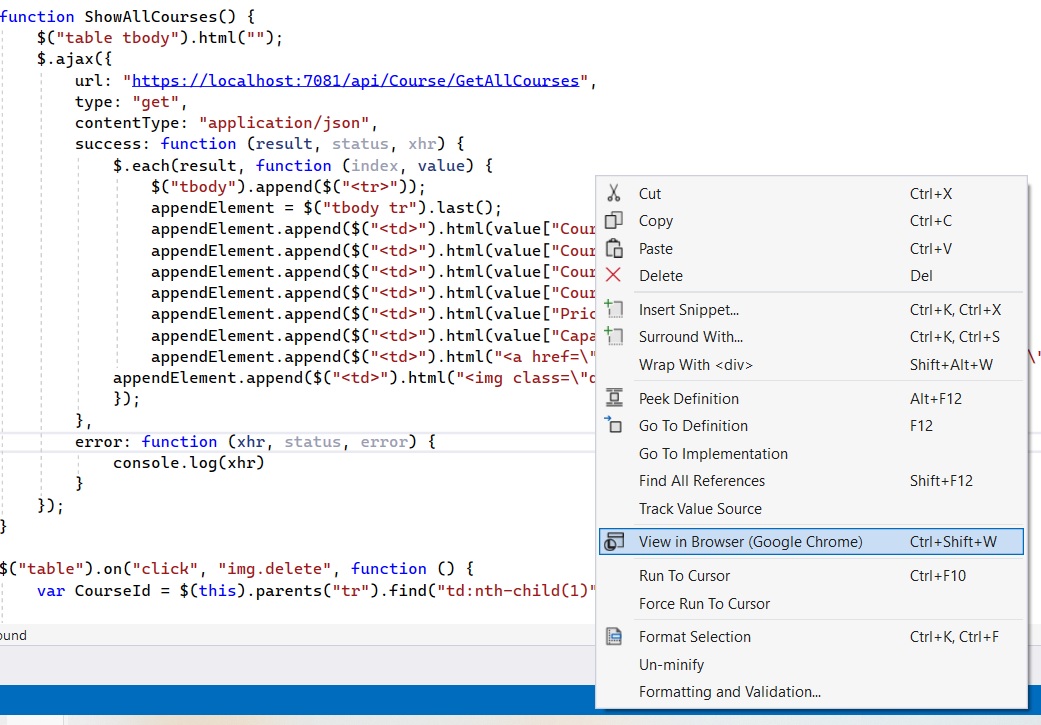
Task: Click the Paste clipboard icon
Action: click(614, 248)
